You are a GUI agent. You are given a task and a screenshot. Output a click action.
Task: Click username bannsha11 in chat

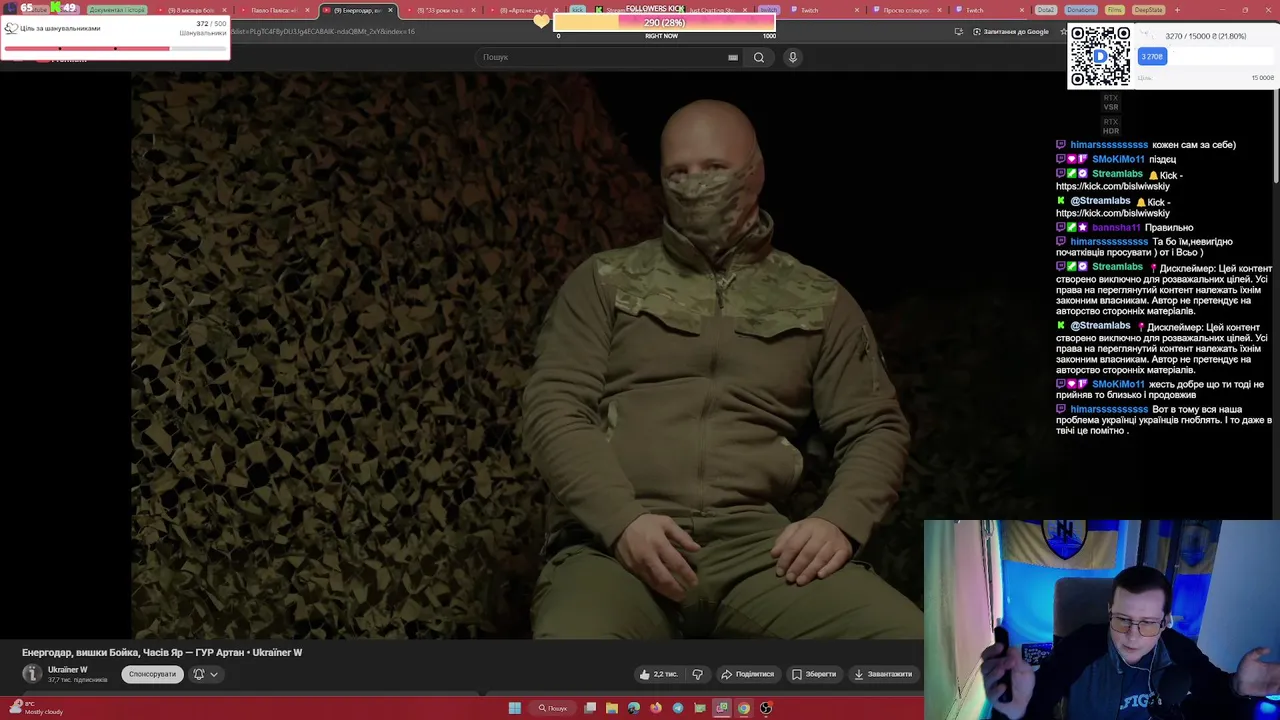click(x=1115, y=227)
